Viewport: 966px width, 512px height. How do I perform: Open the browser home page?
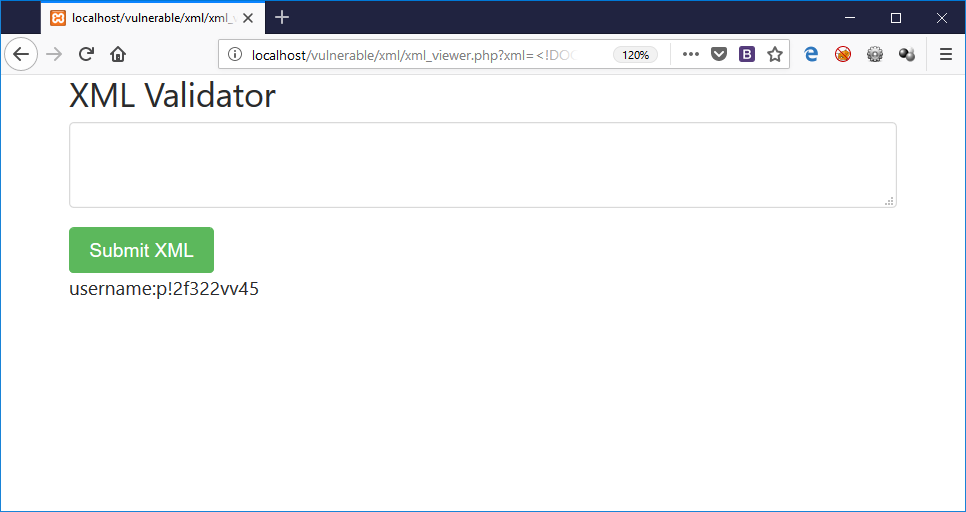118,55
